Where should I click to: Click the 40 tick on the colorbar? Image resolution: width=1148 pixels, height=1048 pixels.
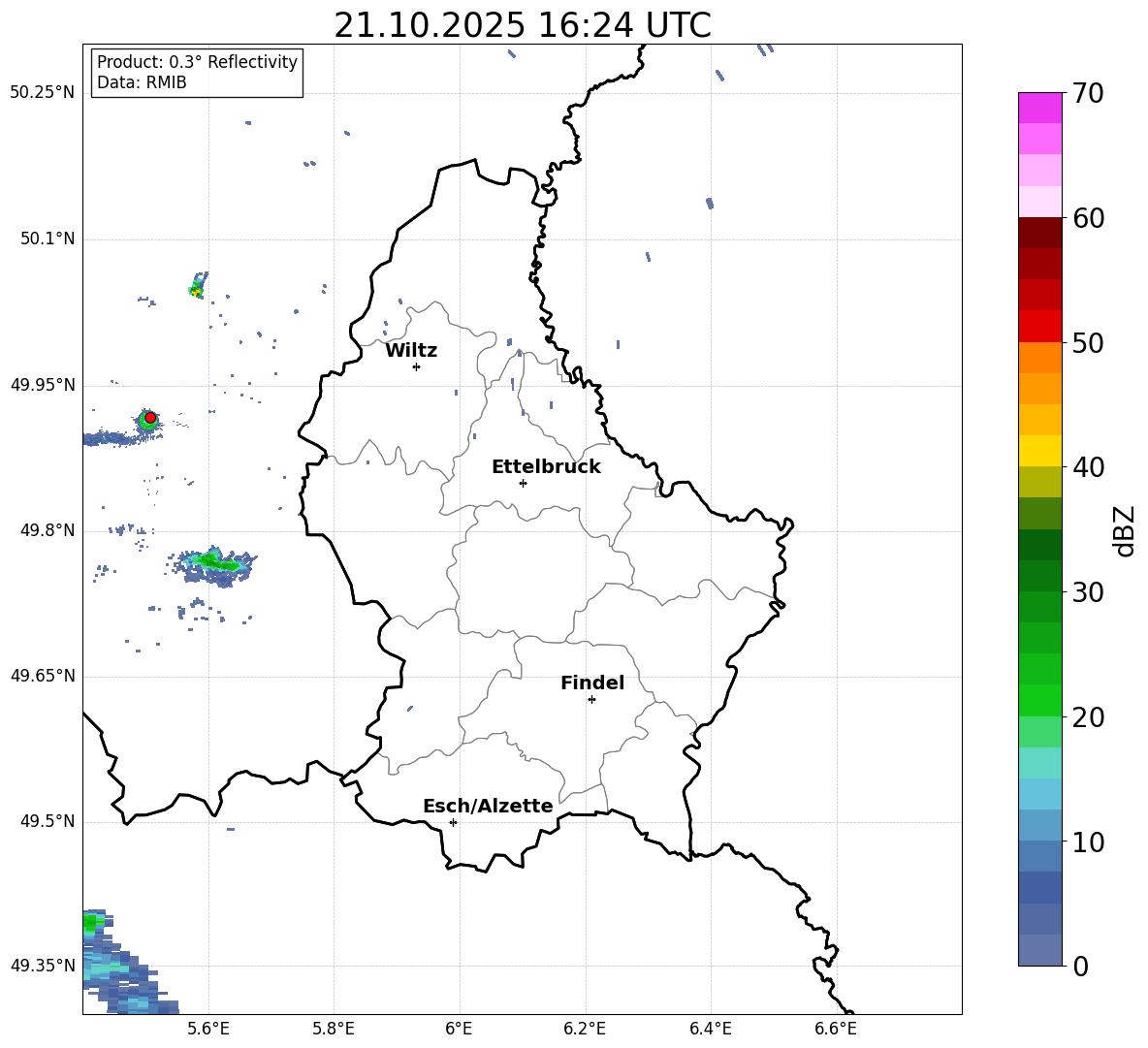tap(1088, 467)
